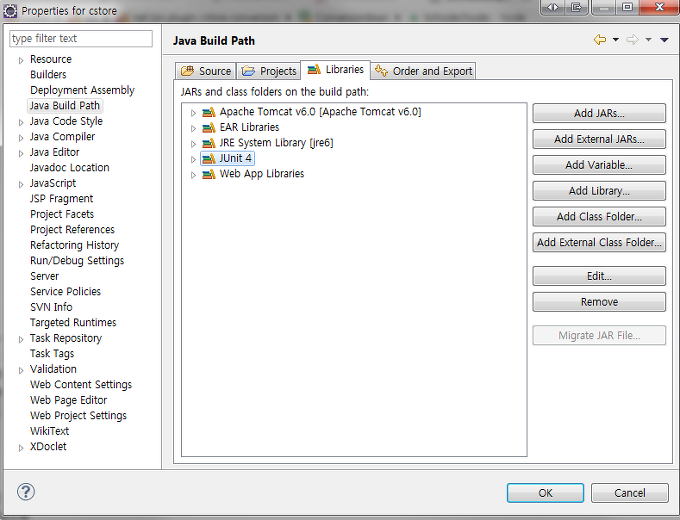The width and height of the screenshot is (680, 520).
Task: Click the Add Library... button
Action: coord(599,191)
